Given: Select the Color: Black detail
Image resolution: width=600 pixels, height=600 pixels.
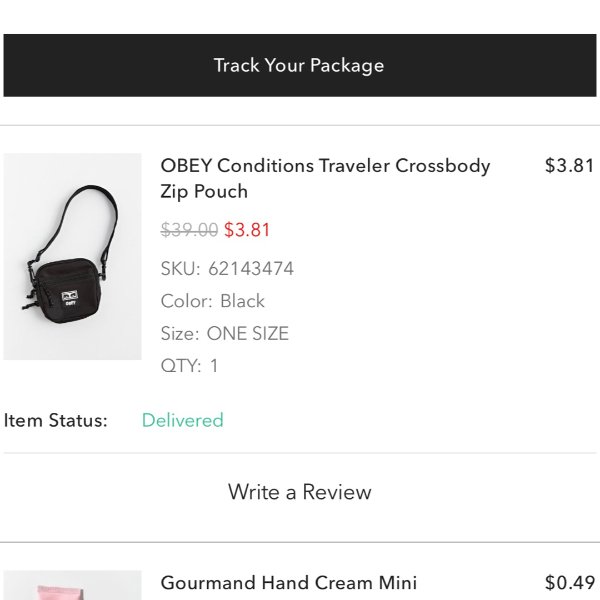Looking at the screenshot, I should [213, 301].
